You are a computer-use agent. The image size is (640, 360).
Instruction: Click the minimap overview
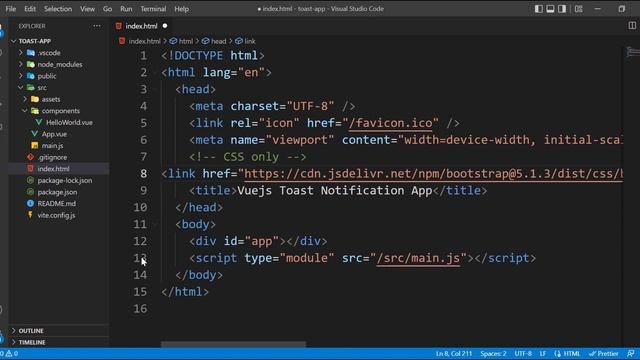click(632, 52)
